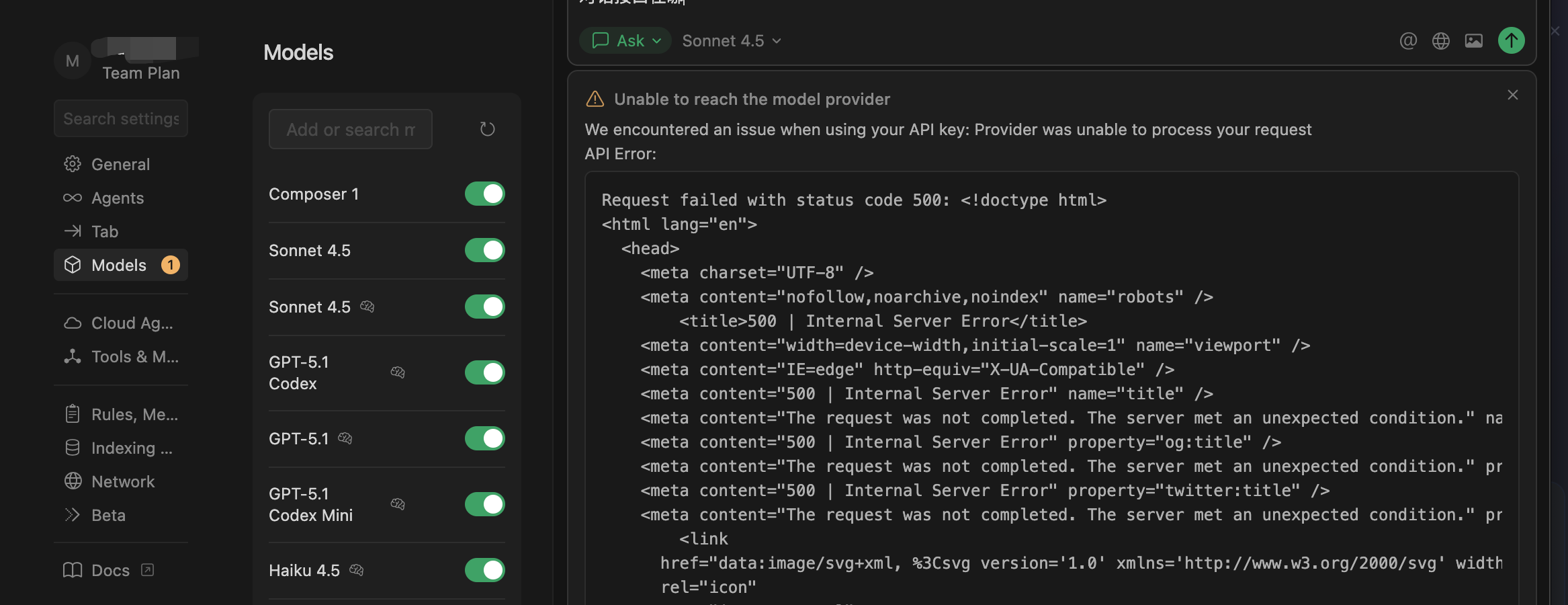
Task: Open the Docs link
Action: click(121, 570)
